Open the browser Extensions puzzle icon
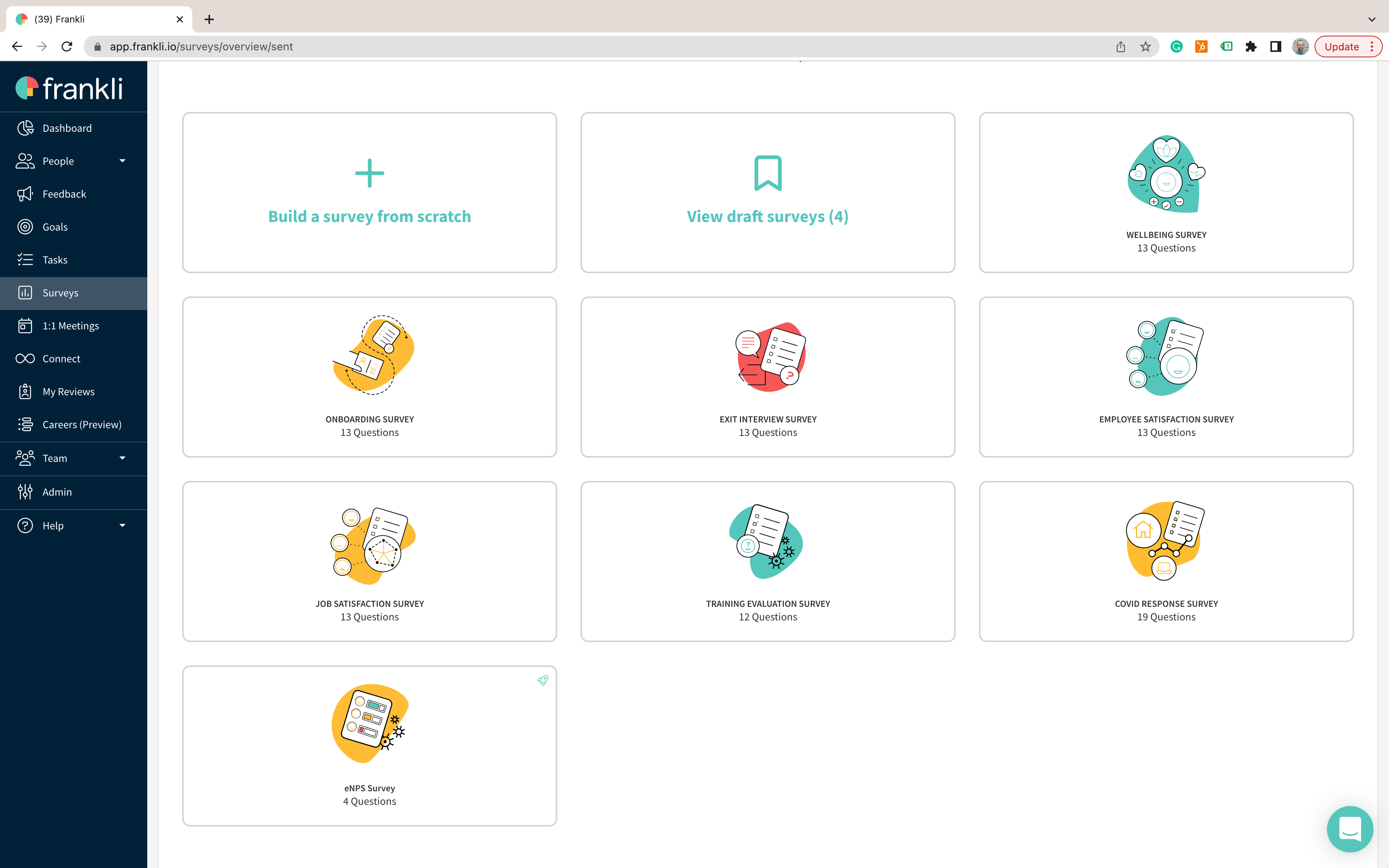1389x868 pixels. click(x=1251, y=46)
